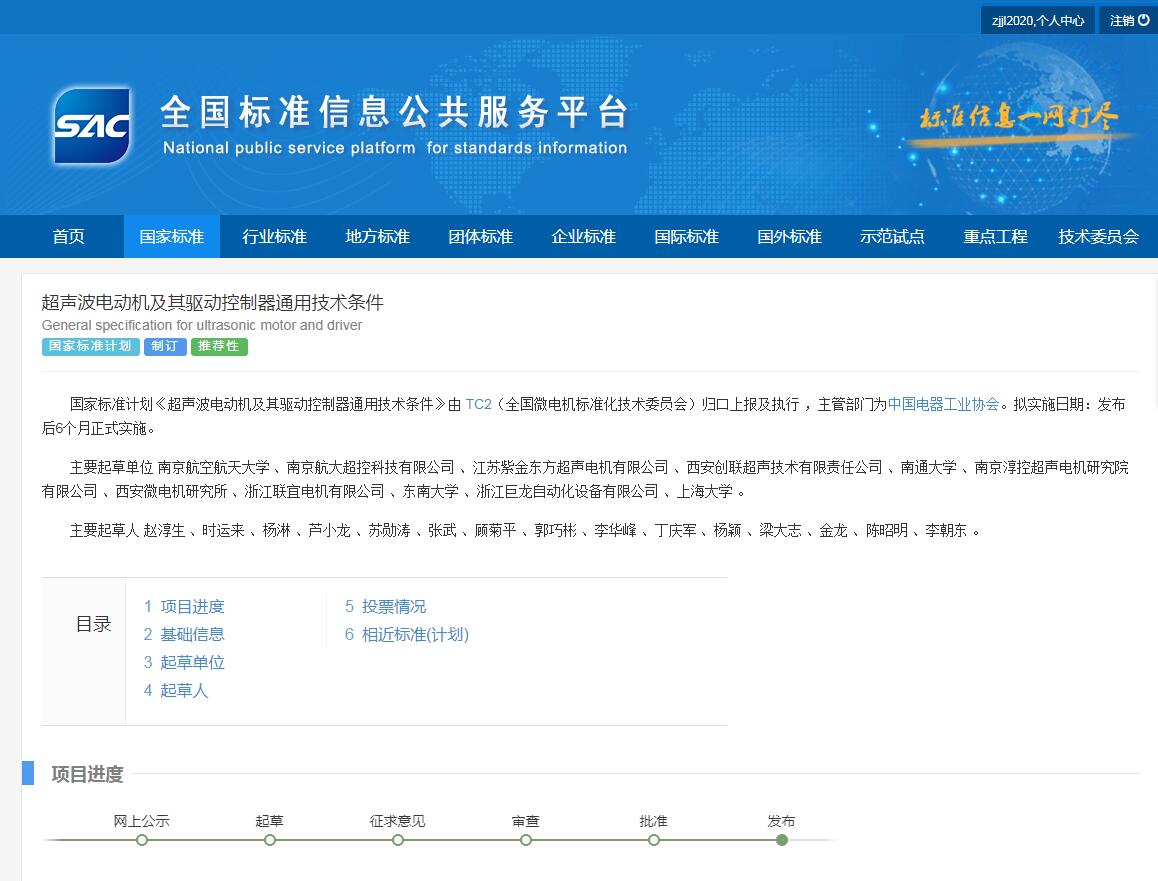Screen dimensions: 1158x881
Task: Click the 发布 progress stage marker
Action: pyautogui.click(x=782, y=839)
